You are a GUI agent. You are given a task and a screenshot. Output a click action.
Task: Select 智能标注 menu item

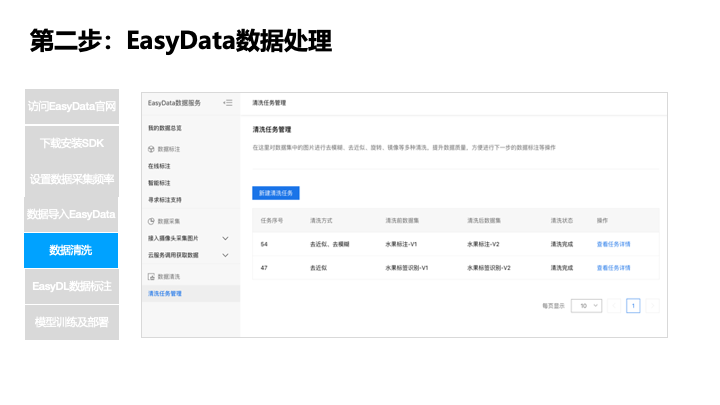click(159, 183)
